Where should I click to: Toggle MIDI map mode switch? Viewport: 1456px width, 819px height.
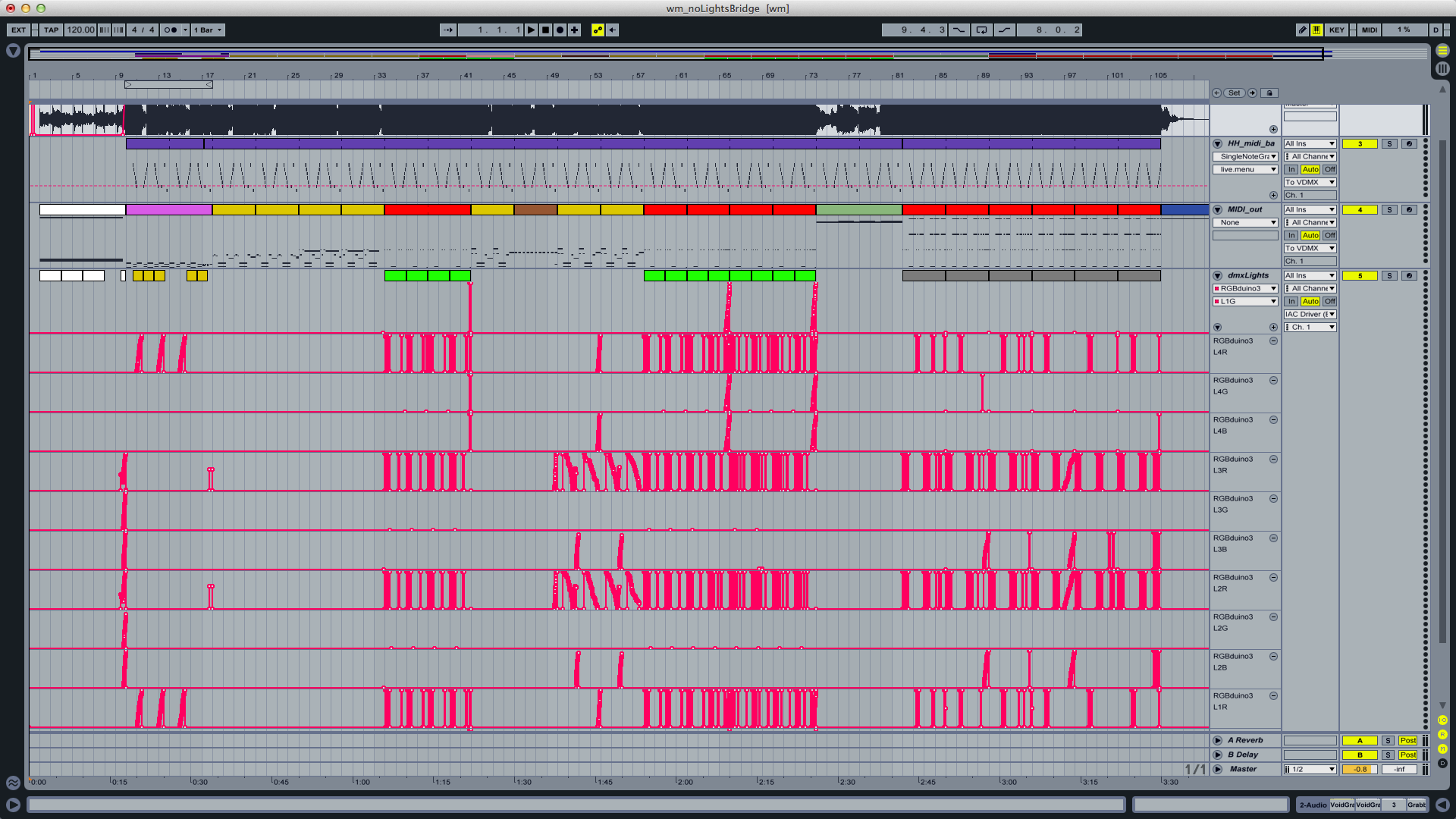coord(1369,30)
